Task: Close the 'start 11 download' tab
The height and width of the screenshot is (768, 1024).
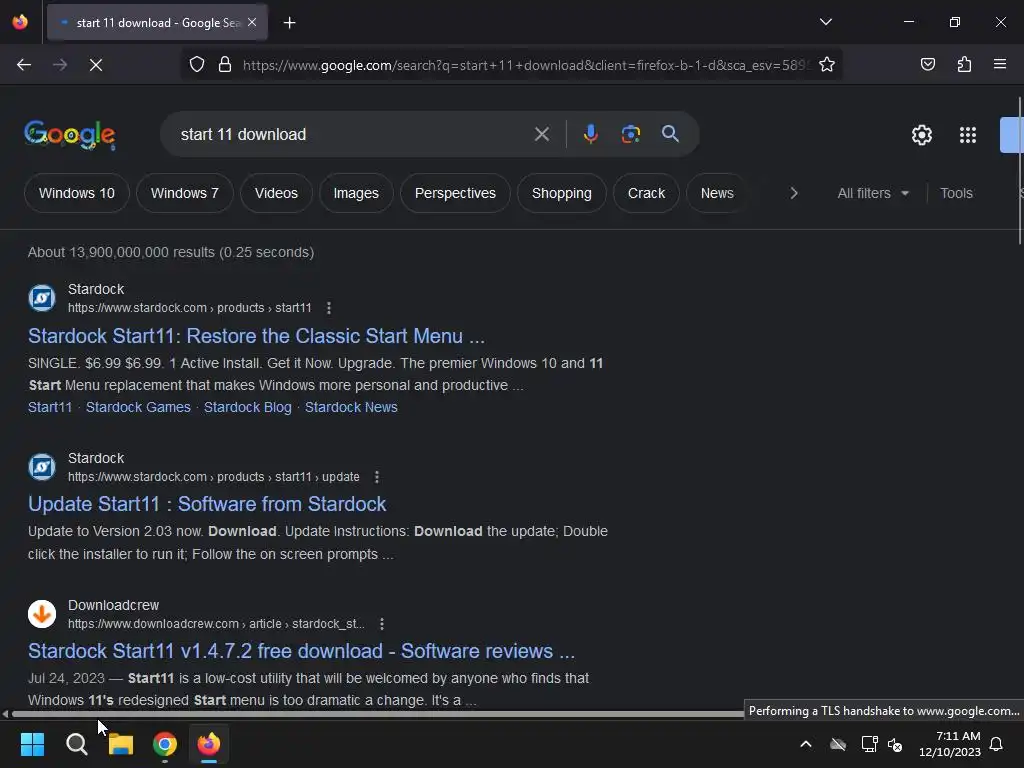Action: [252, 22]
